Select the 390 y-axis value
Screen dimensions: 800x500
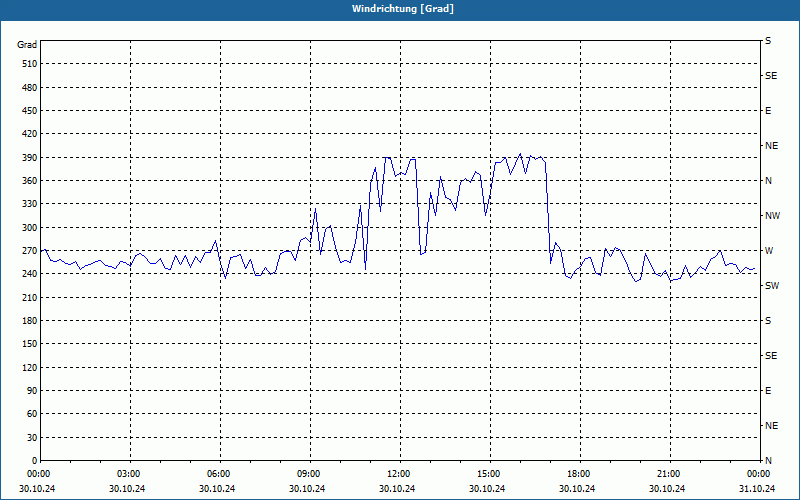pyautogui.click(x=30, y=158)
